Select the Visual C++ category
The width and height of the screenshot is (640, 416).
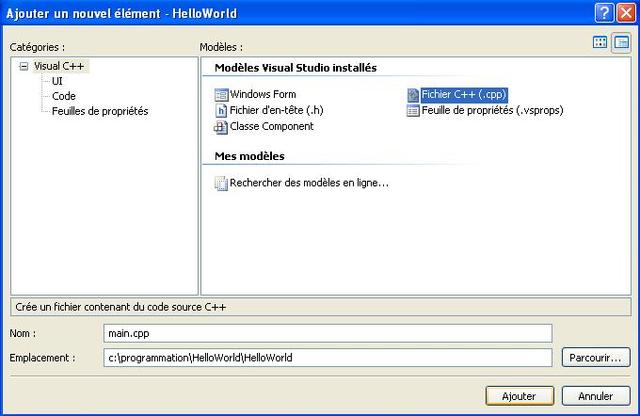(61, 66)
